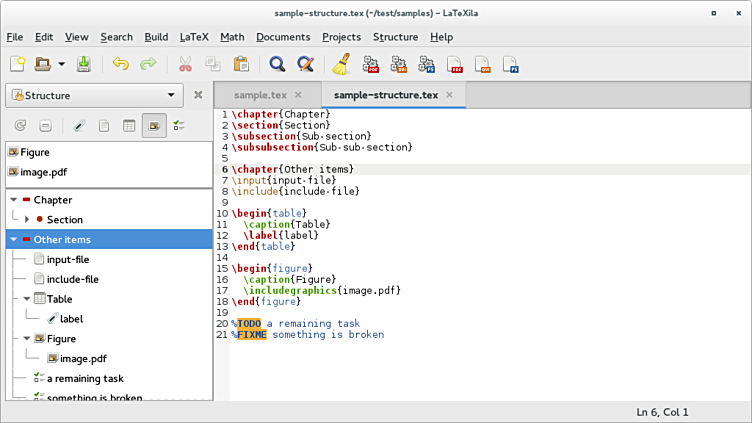The width and height of the screenshot is (752, 423).
Task: Click the Cut scissors icon
Action: coord(185,64)
